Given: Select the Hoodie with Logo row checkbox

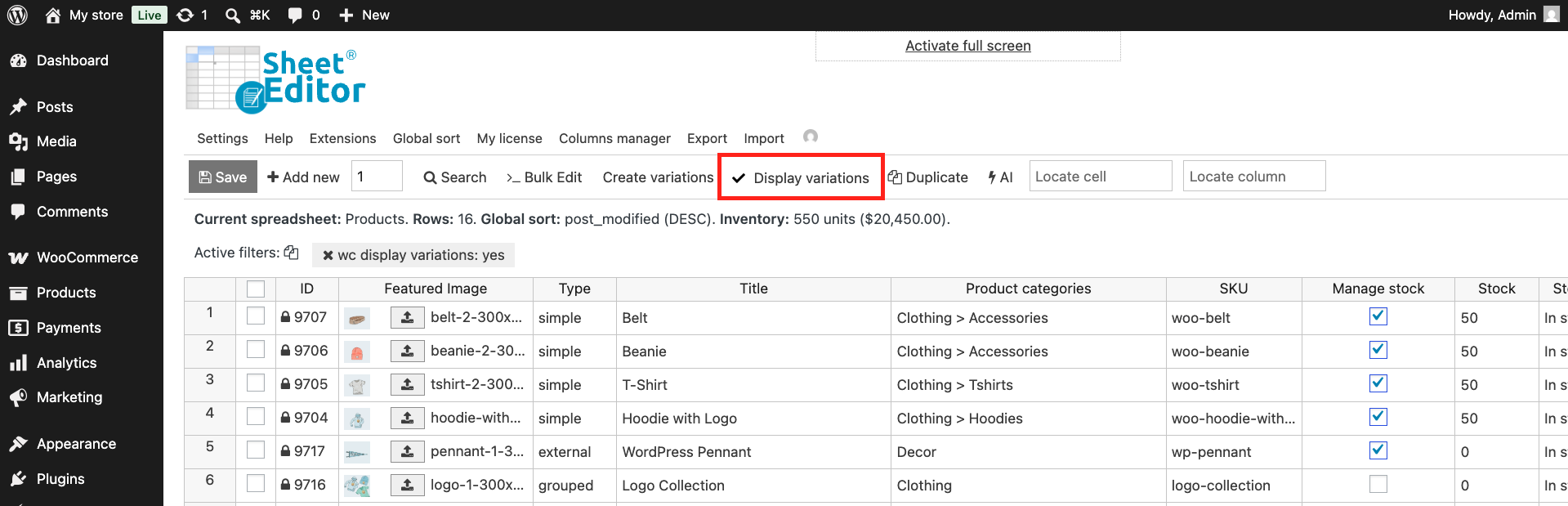Looking at the screenshot, I should 256,416.
